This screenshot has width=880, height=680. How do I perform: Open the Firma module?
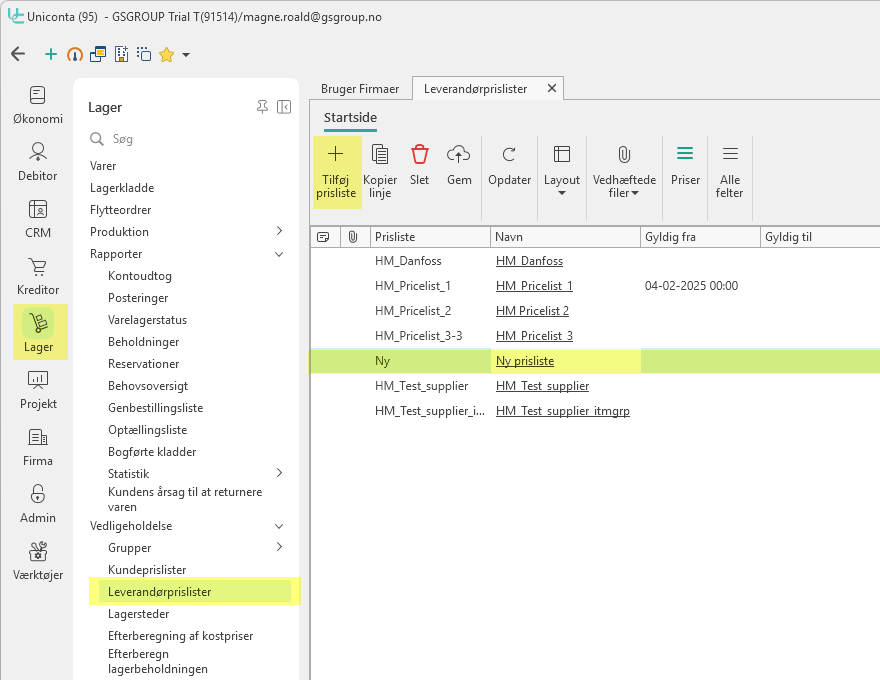point(38,448)
